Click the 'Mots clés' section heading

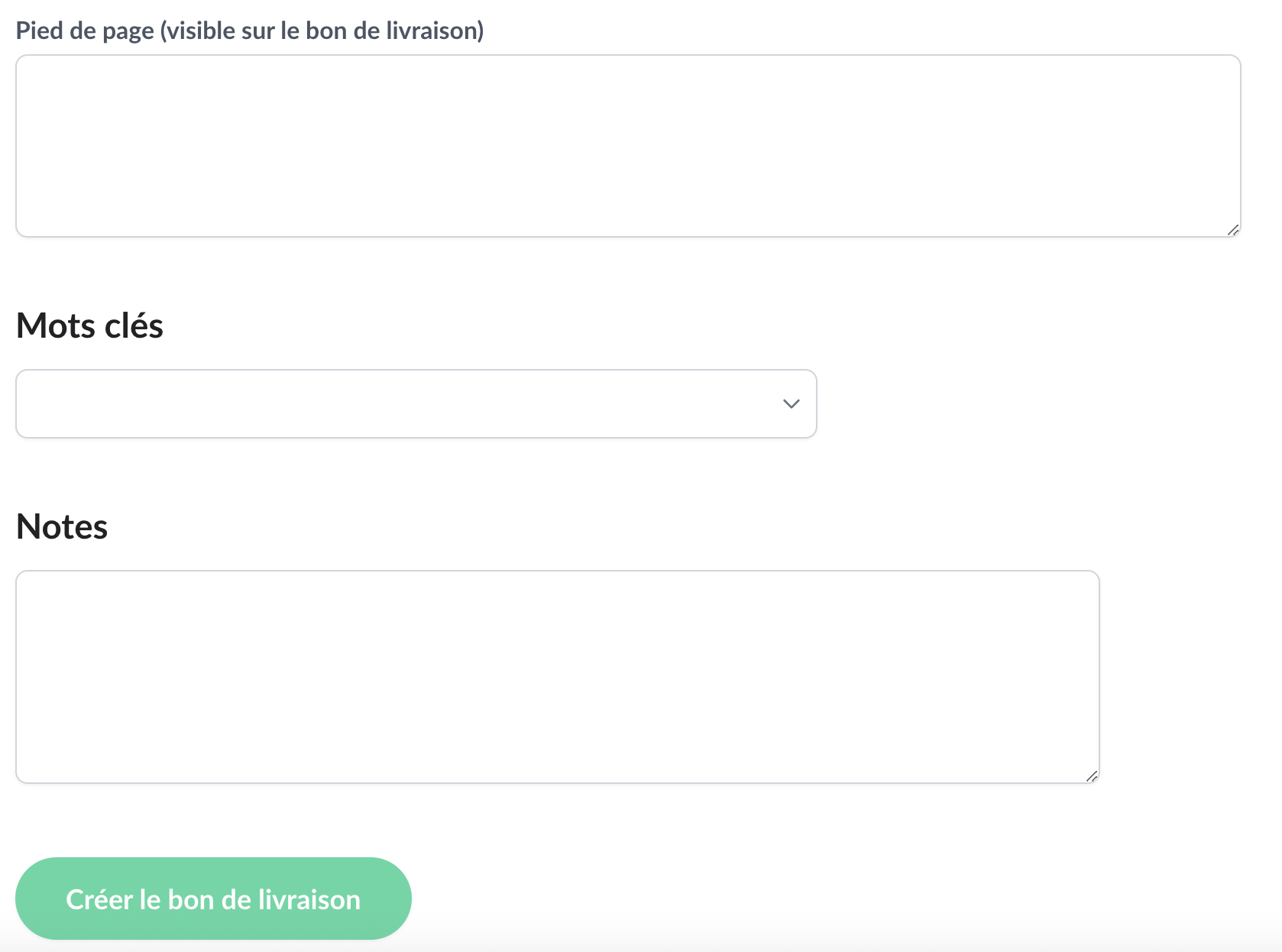(x=89, y=325)
